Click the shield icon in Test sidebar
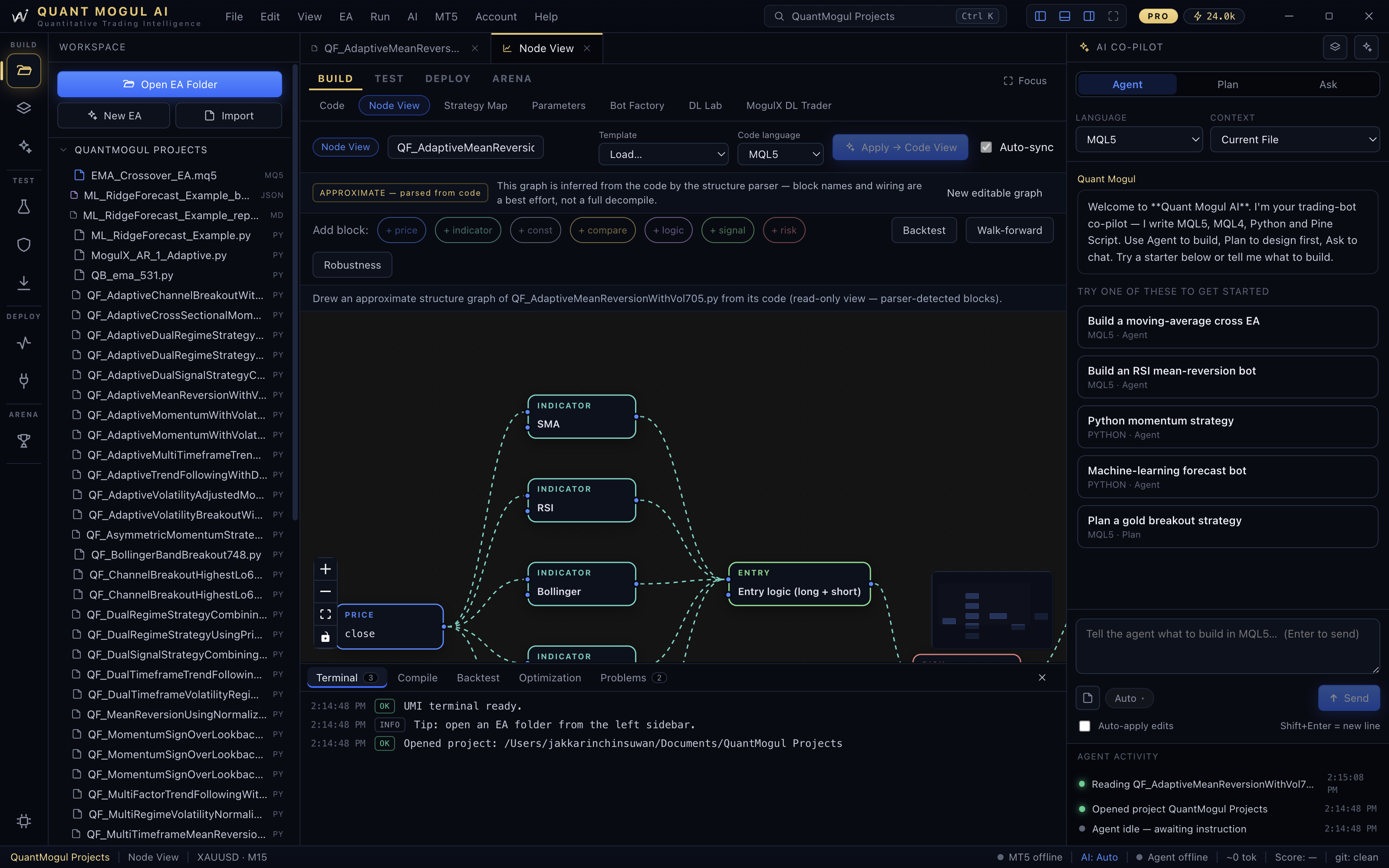Viewport: 1389px width, 868px height. click(23, 244)
